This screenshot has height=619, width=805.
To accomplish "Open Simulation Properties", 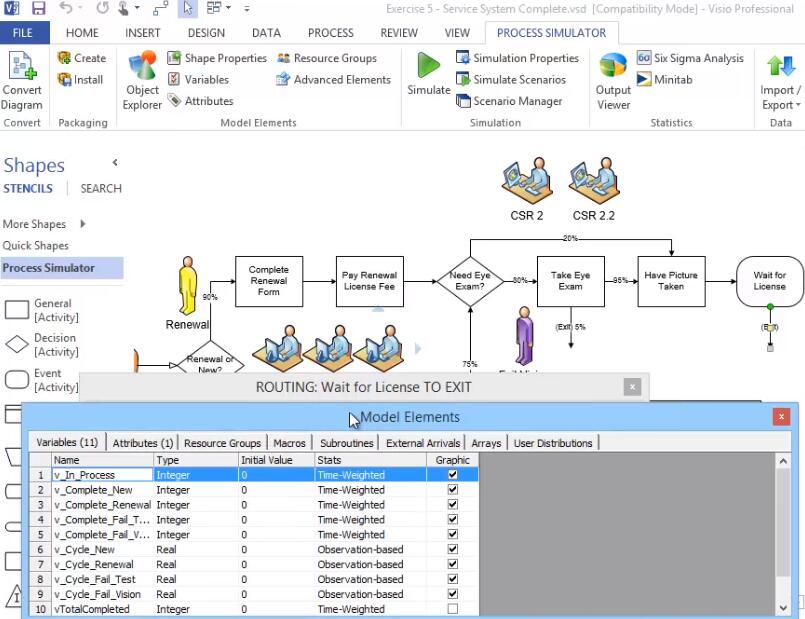I will click(518, 58).
